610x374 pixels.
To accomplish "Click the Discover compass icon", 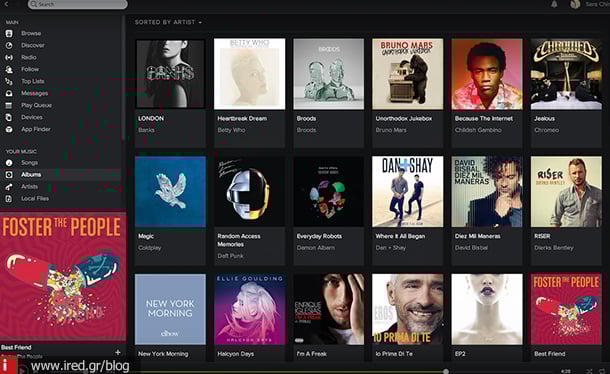I will pos(9,46).
